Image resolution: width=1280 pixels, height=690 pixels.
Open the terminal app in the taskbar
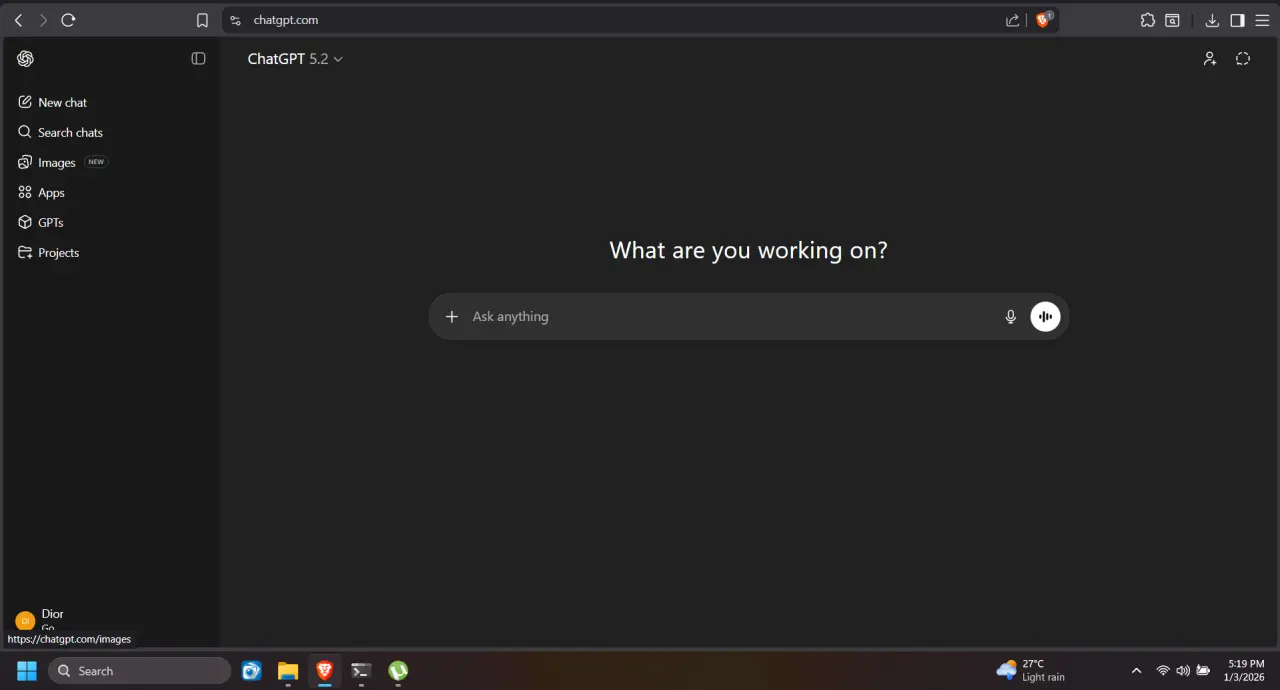tap(361, 671)
